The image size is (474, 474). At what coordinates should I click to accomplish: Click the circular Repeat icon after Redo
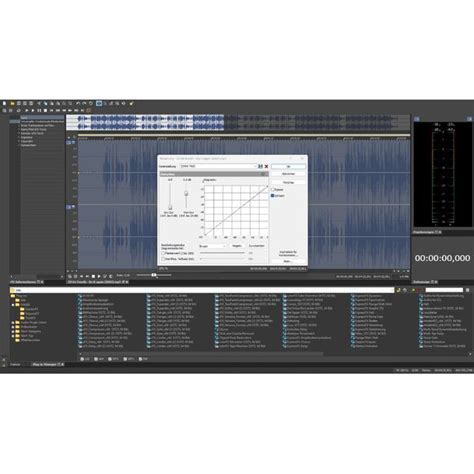click(91, 104)
